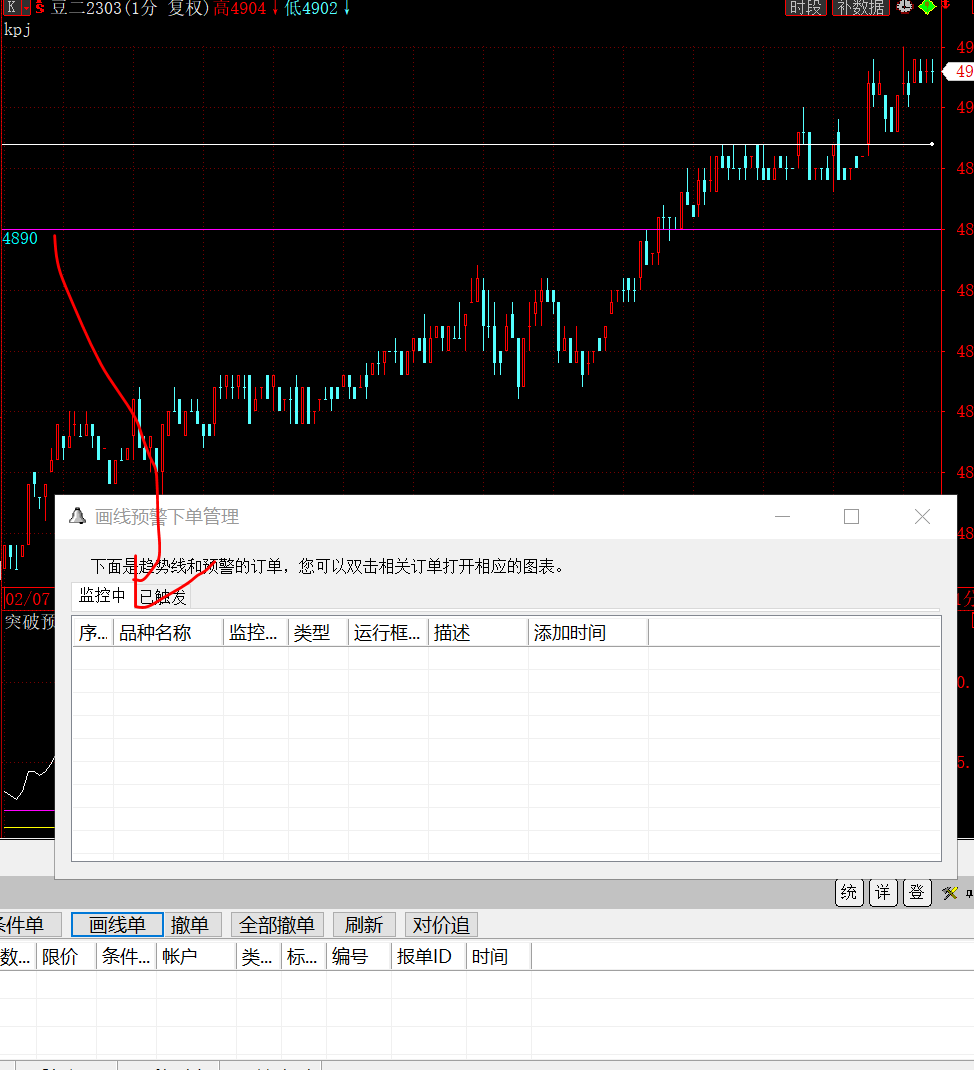Click the 画线单 button
The image size is (974, 1070).
(117, 925)
